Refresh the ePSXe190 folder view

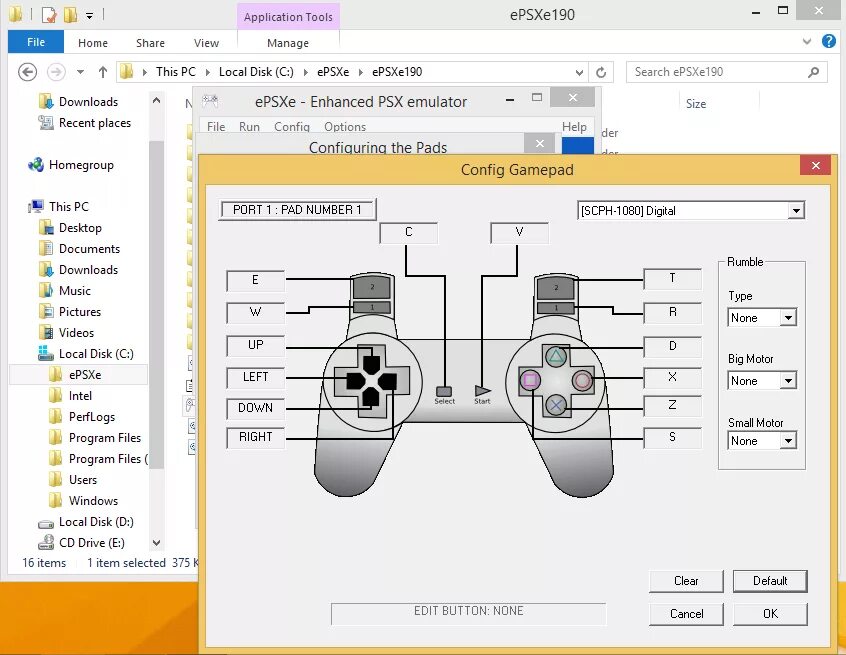coord(601,72)
